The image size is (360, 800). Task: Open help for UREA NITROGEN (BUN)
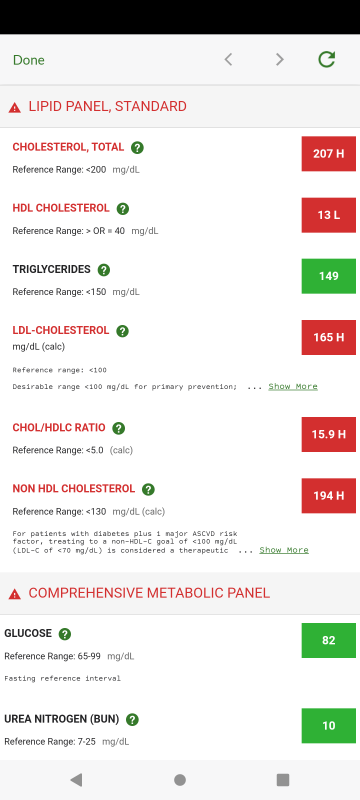pos(133,720)
